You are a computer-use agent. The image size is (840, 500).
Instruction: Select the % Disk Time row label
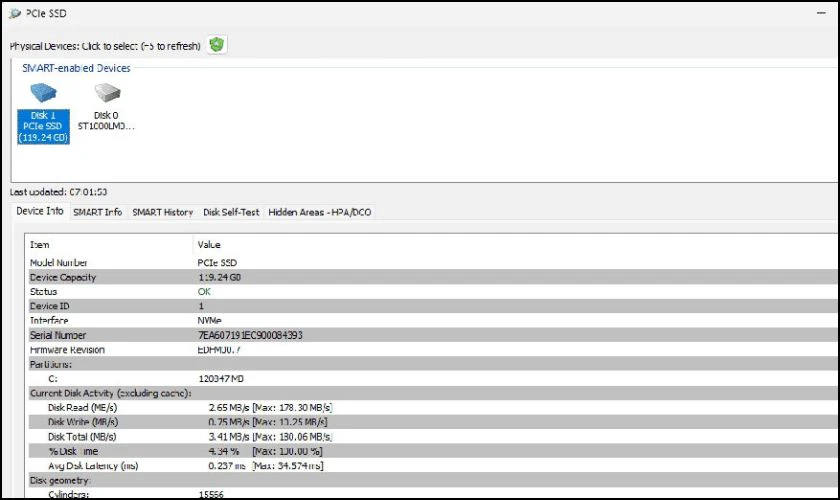click(x=73, y=451)
